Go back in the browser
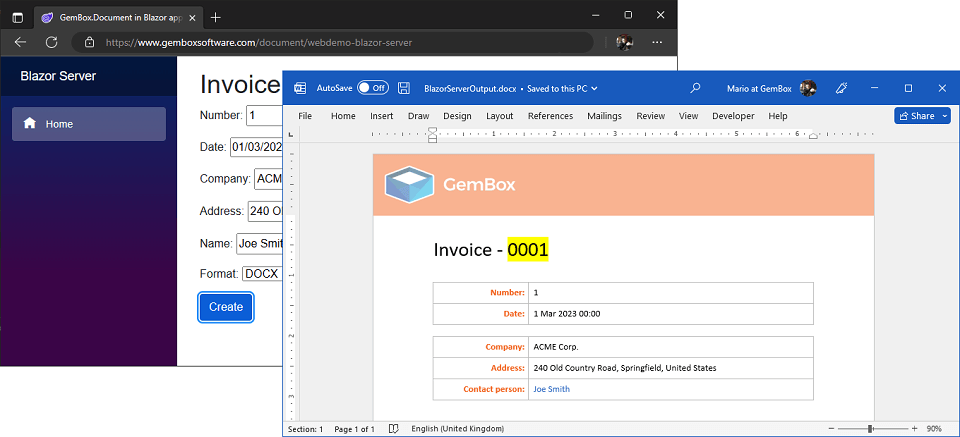 point(20,43)
